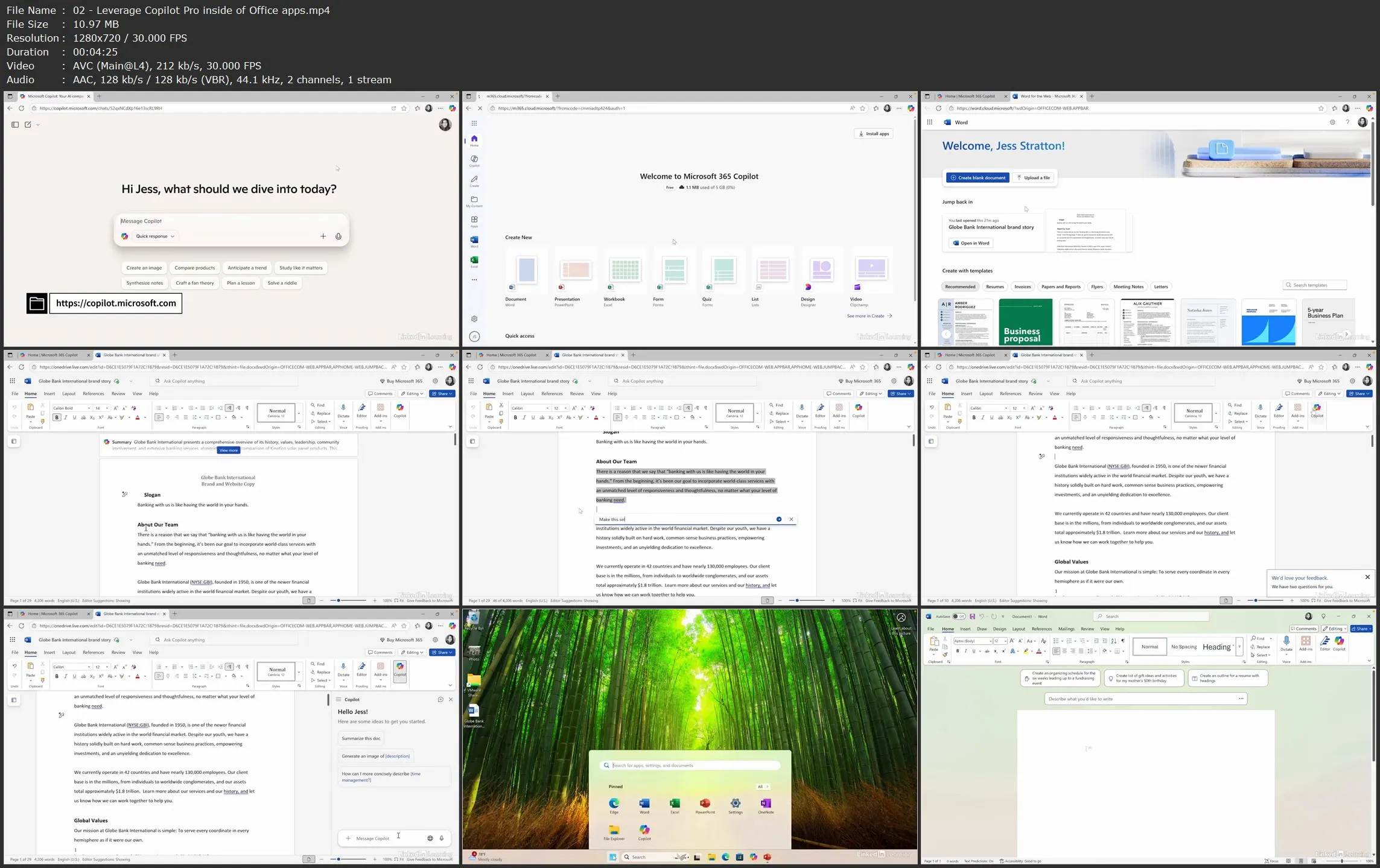Start new chat with compose icon in Copilot
The image size is (1380, 868).
(28, 125)
